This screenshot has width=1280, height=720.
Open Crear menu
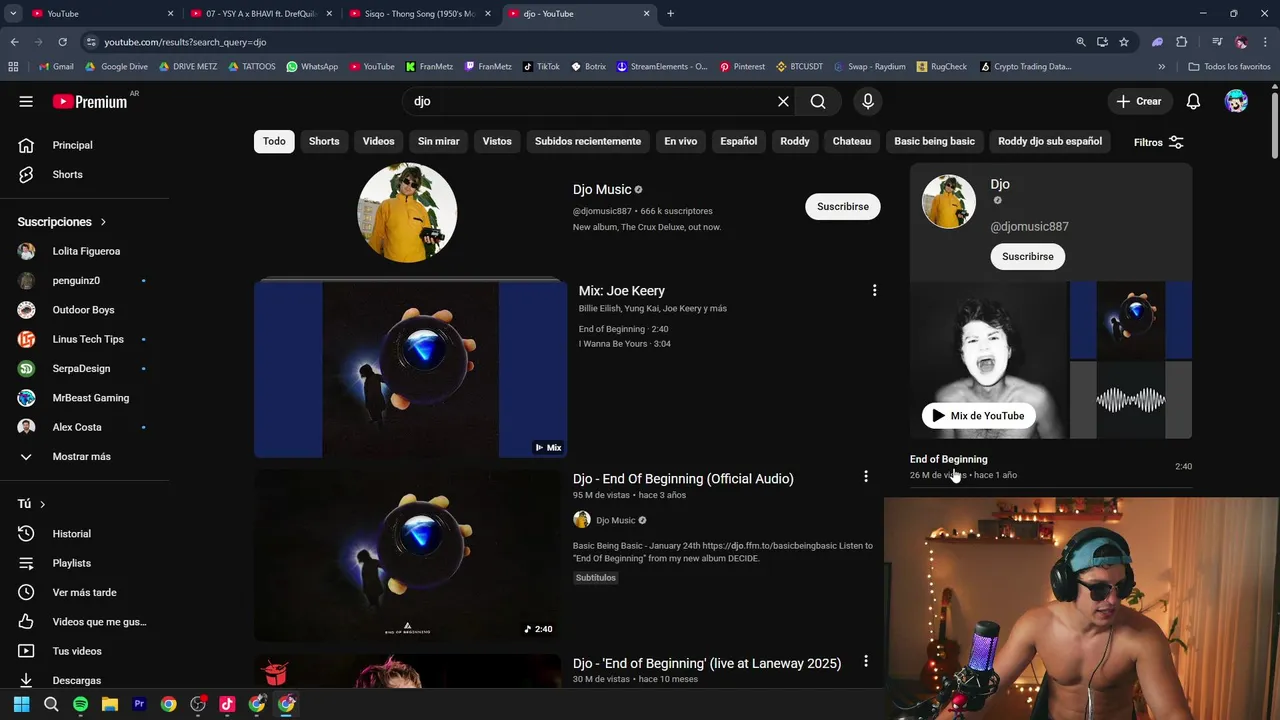point(1140,101)
